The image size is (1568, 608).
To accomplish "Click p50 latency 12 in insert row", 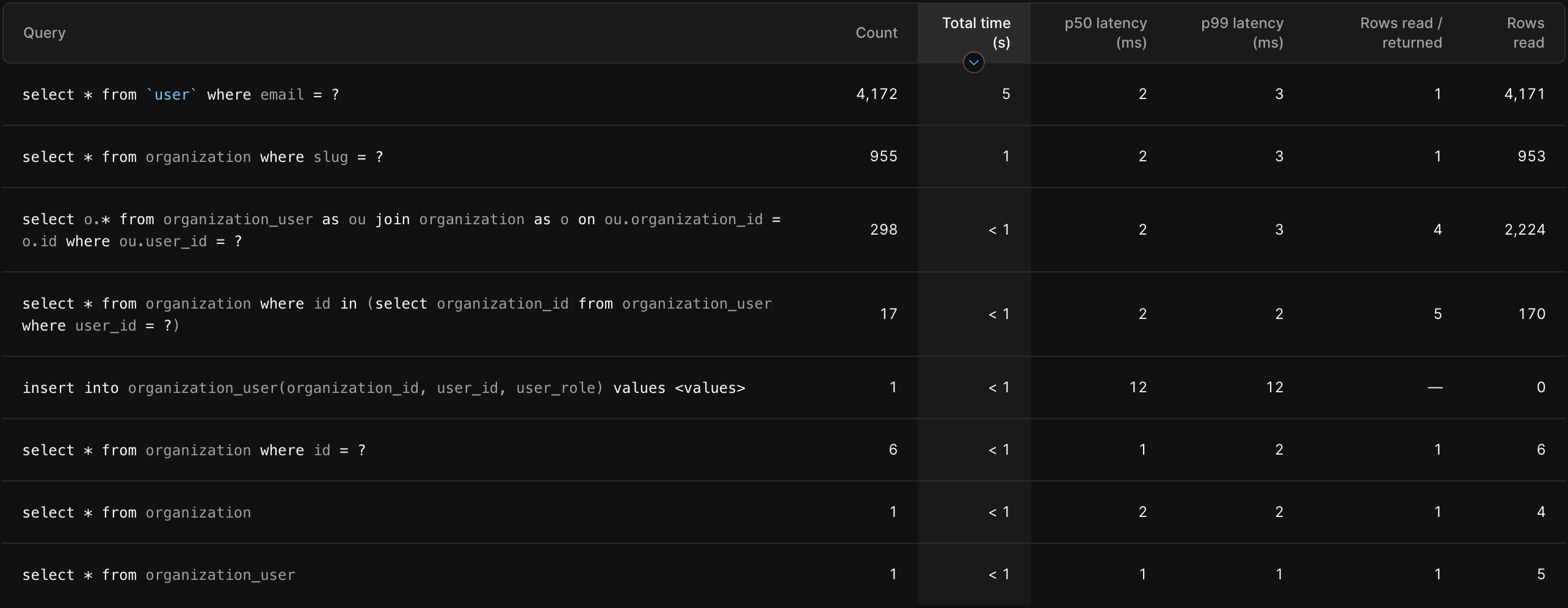I will [1138, 387].
